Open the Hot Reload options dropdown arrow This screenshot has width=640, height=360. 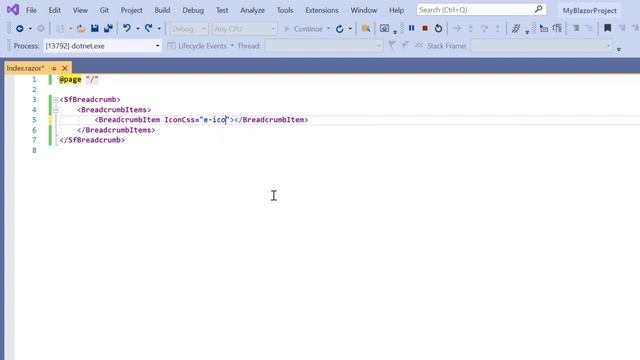point(350,29)
